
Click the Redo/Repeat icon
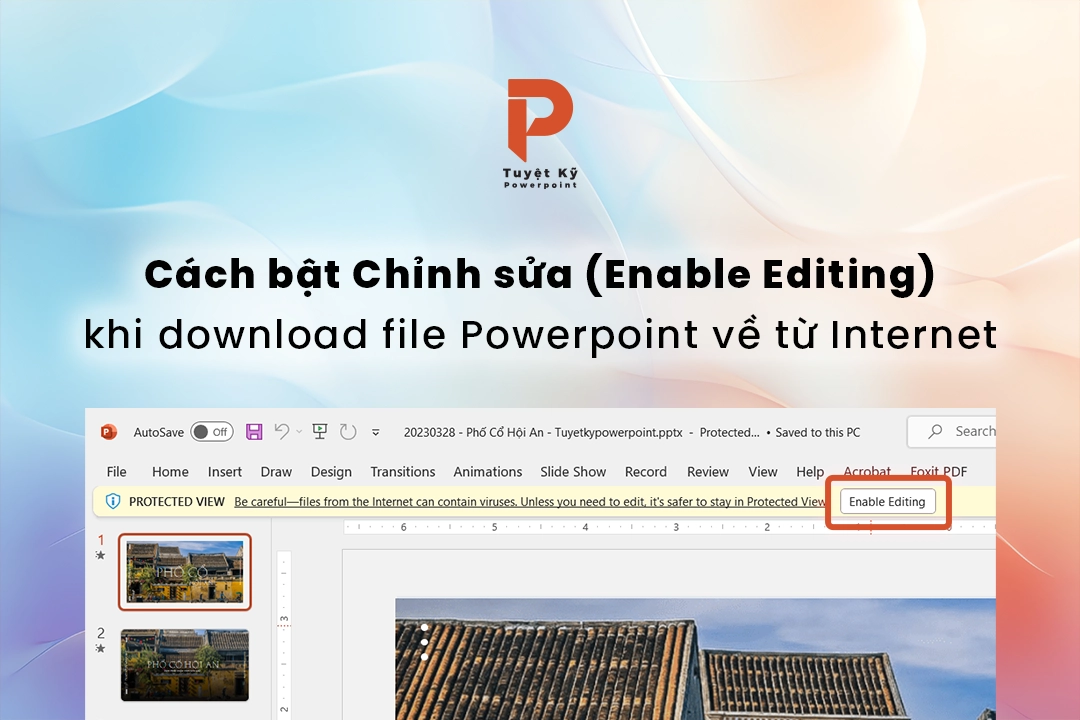click(348, 432)
